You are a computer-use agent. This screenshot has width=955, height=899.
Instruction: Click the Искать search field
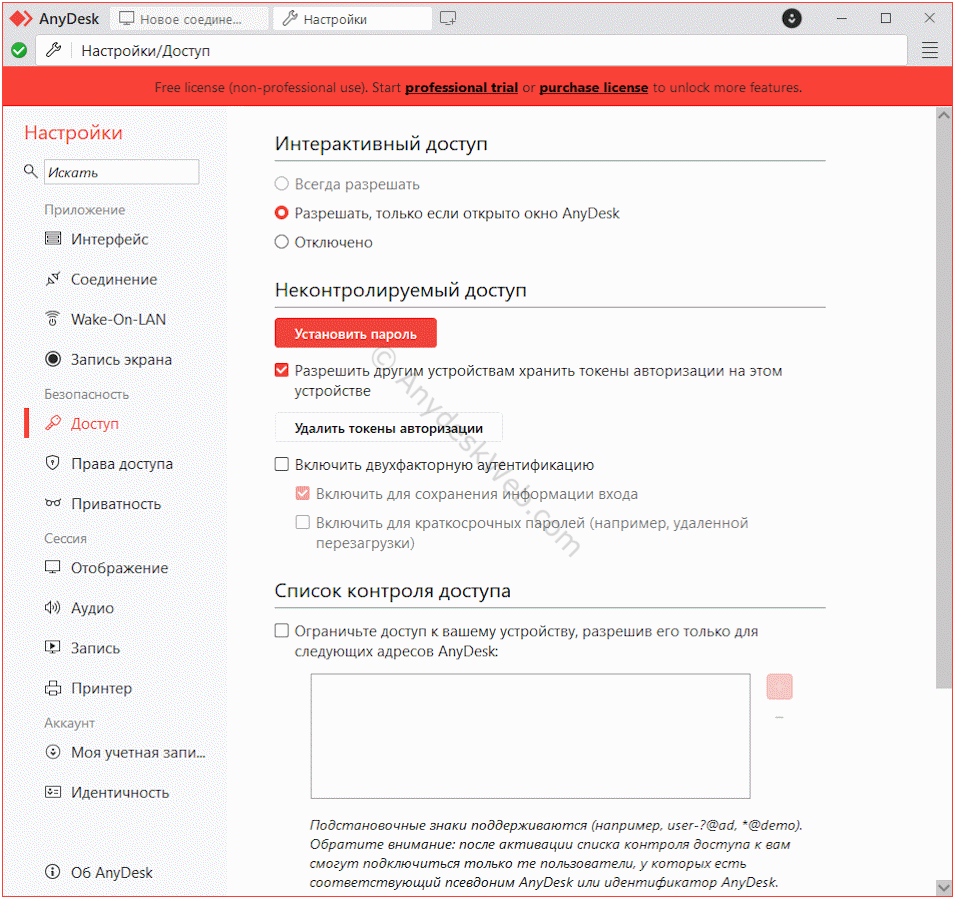point(121,172)
